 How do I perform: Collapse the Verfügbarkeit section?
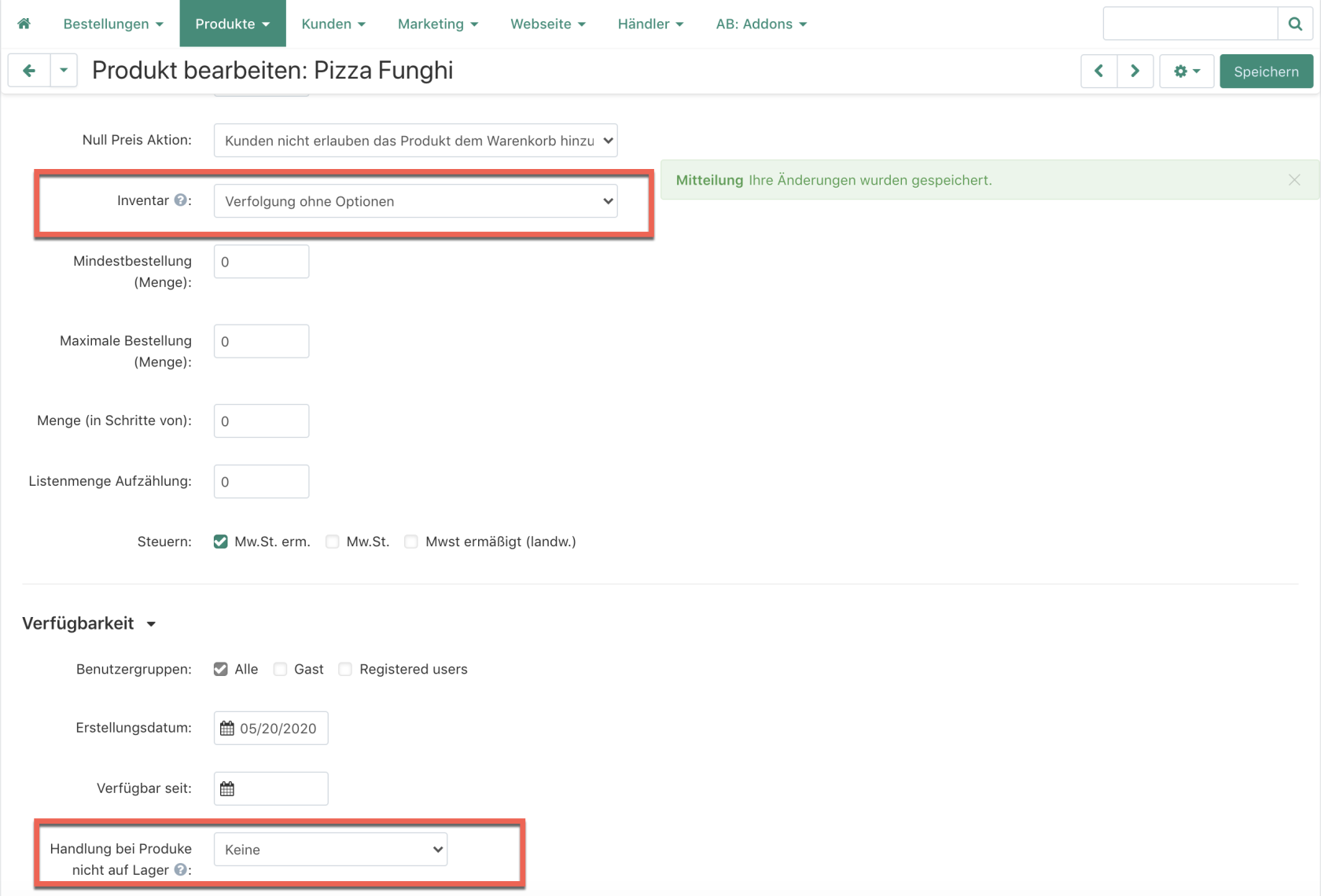pyautogui.click(x=89, y=623)
